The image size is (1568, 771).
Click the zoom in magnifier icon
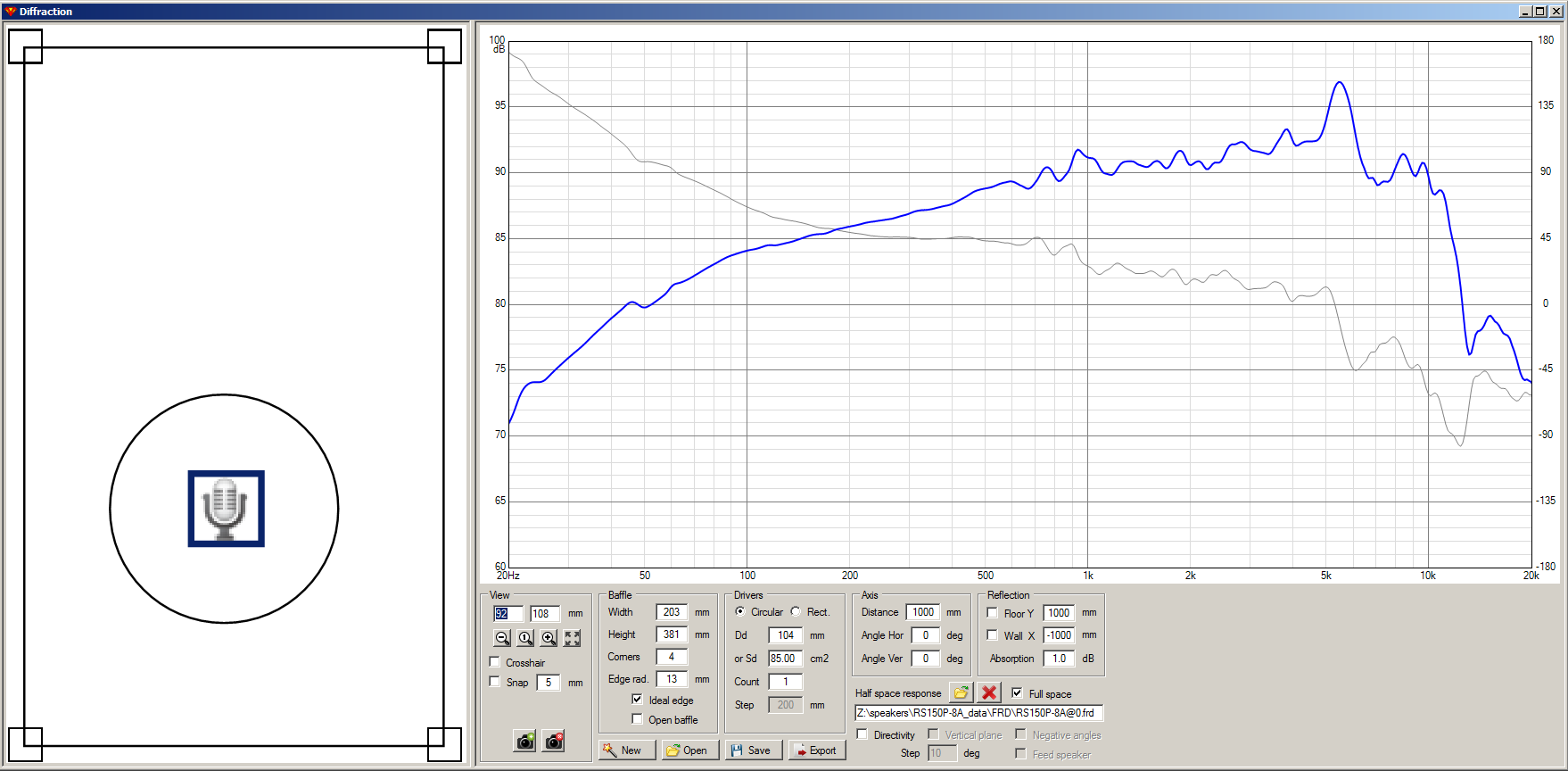(x=549, y=638)
